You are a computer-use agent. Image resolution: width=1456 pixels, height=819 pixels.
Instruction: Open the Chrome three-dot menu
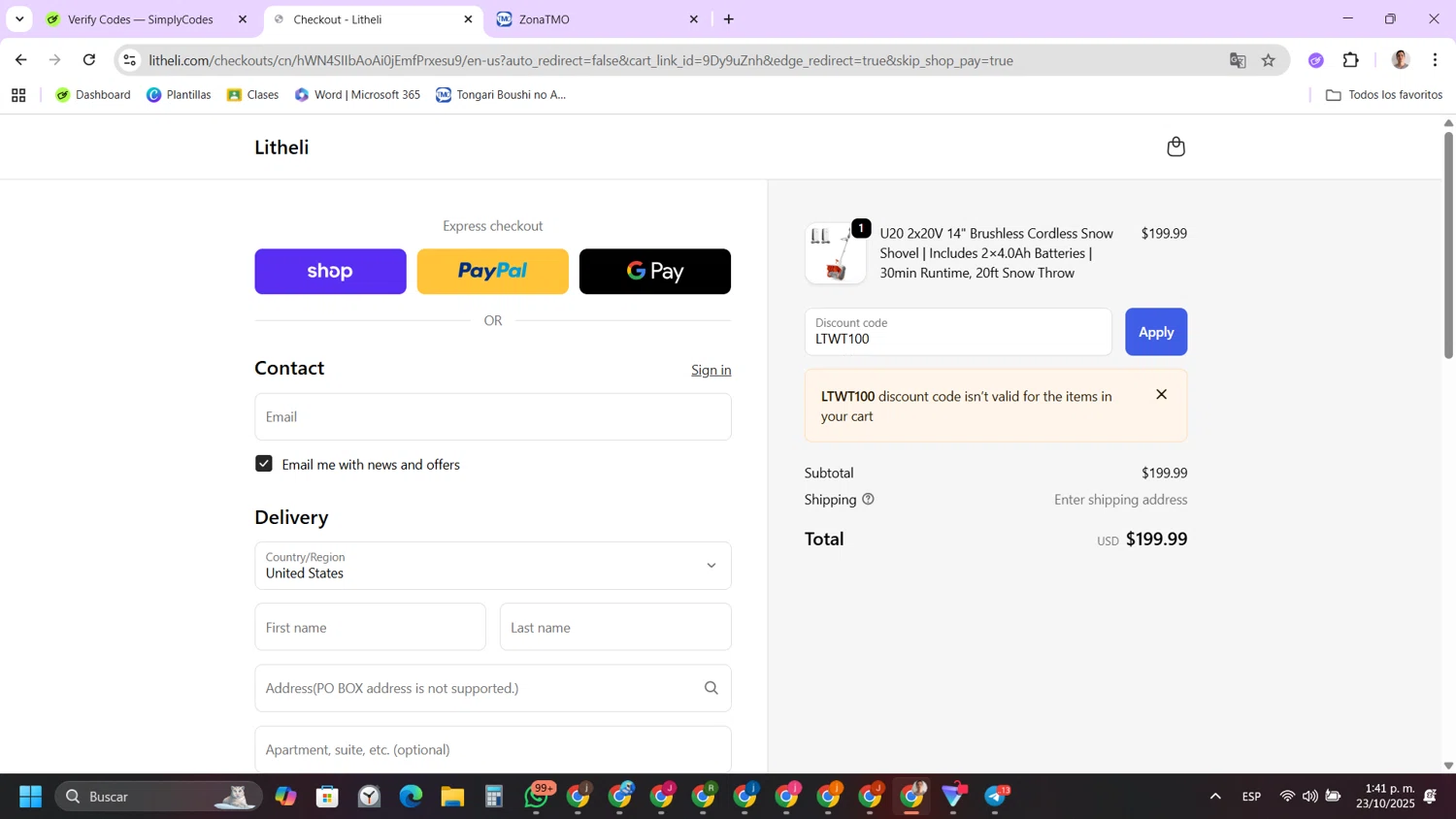[1435, 60]
